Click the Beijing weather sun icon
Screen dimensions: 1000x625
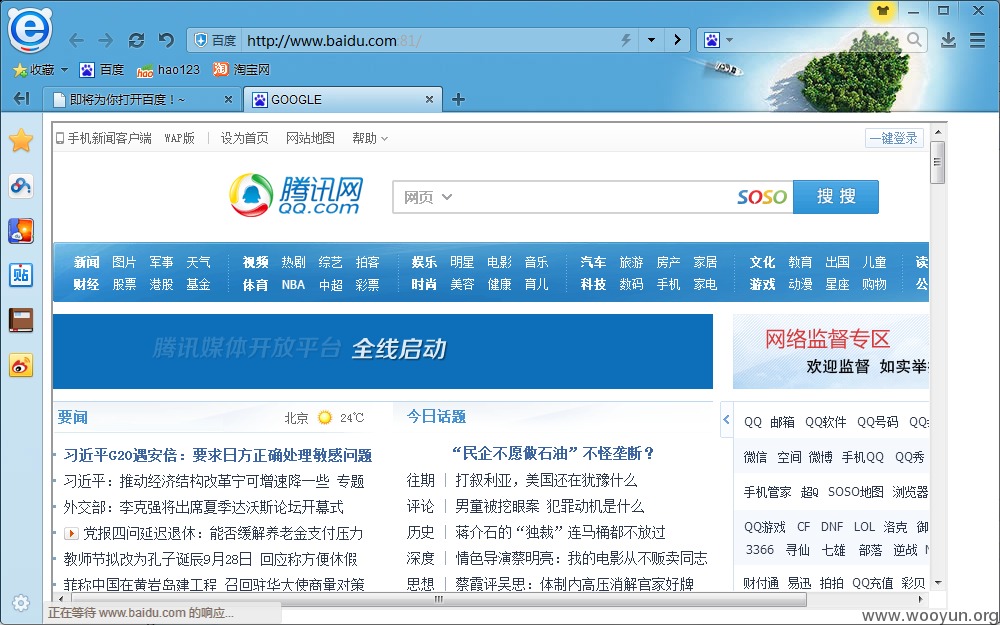pos(325,418)
